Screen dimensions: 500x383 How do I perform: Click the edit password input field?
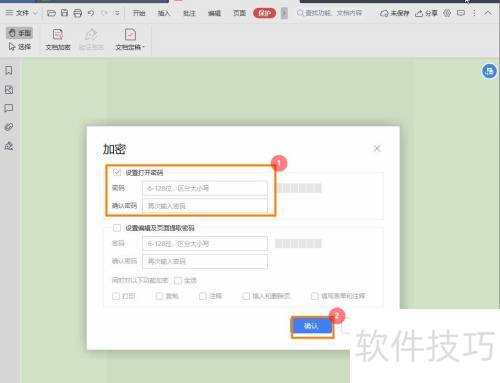point(205,244)
